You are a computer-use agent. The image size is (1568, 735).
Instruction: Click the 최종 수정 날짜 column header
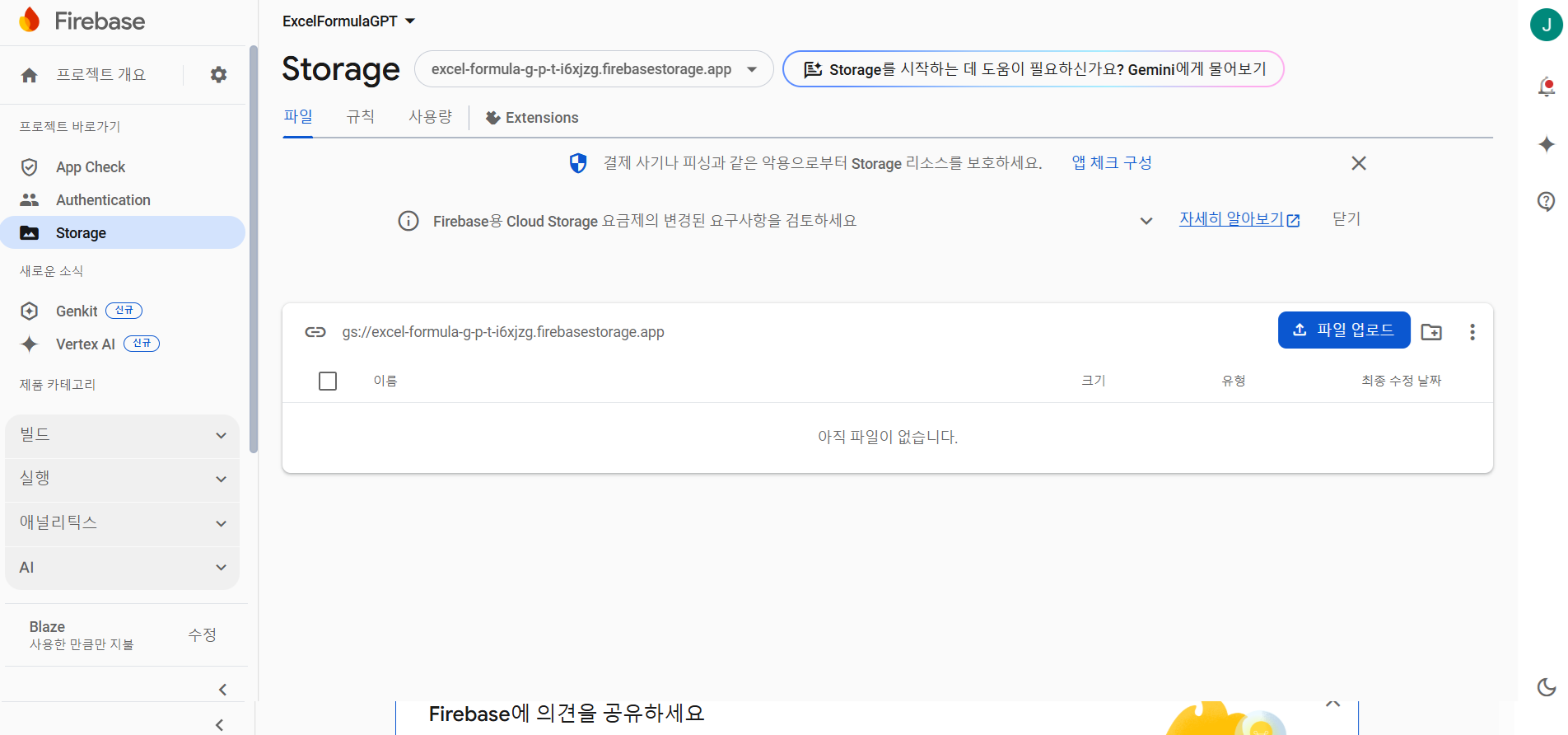(x=1402, y=381)
